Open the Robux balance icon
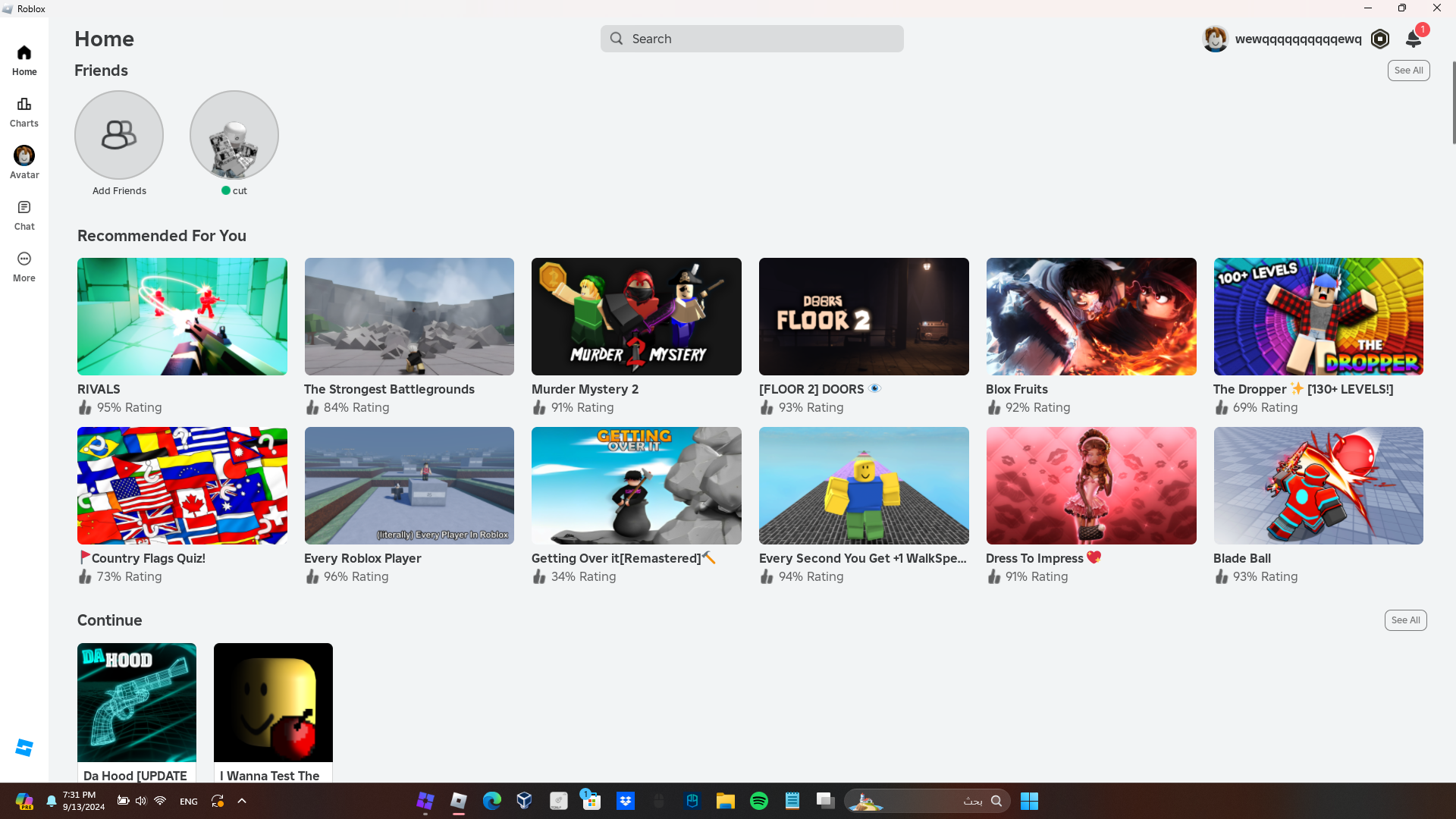Screen dimensions: 1456x819 pyautogui.click(x=1380, y=39)
